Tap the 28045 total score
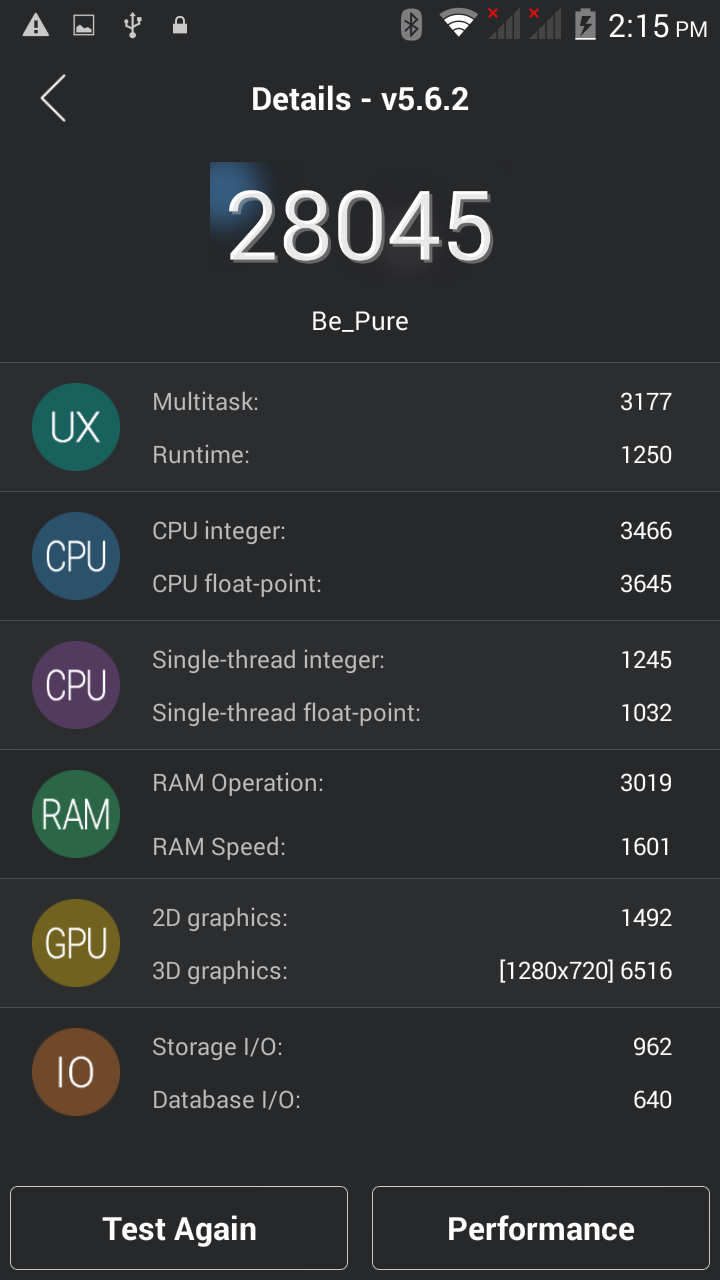The image size is (720, 1280). click(x=360, y=226)
